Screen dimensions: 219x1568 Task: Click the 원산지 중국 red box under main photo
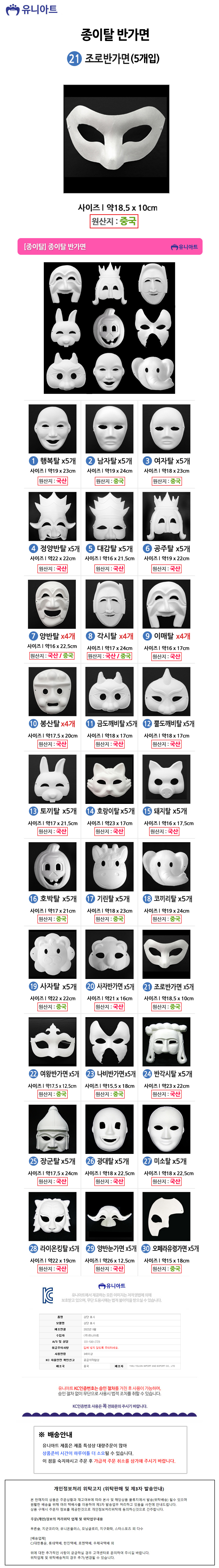pos(115,221)
